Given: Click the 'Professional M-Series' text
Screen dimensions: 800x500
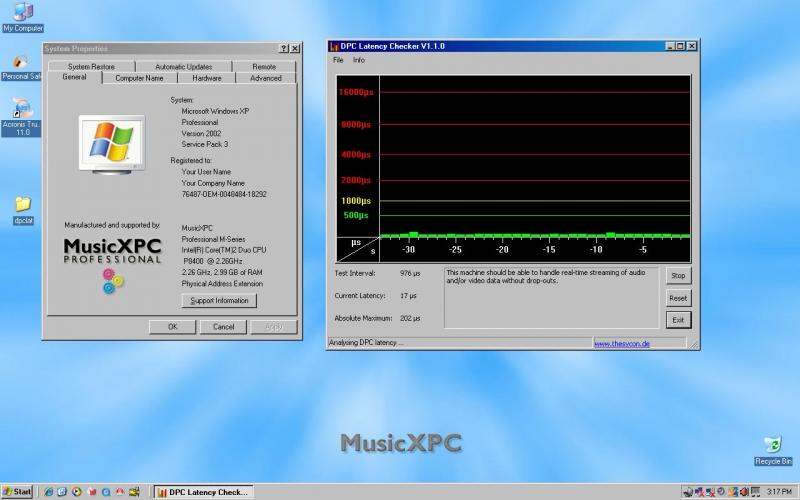Looking at the screenshot, I should point(213,239).
